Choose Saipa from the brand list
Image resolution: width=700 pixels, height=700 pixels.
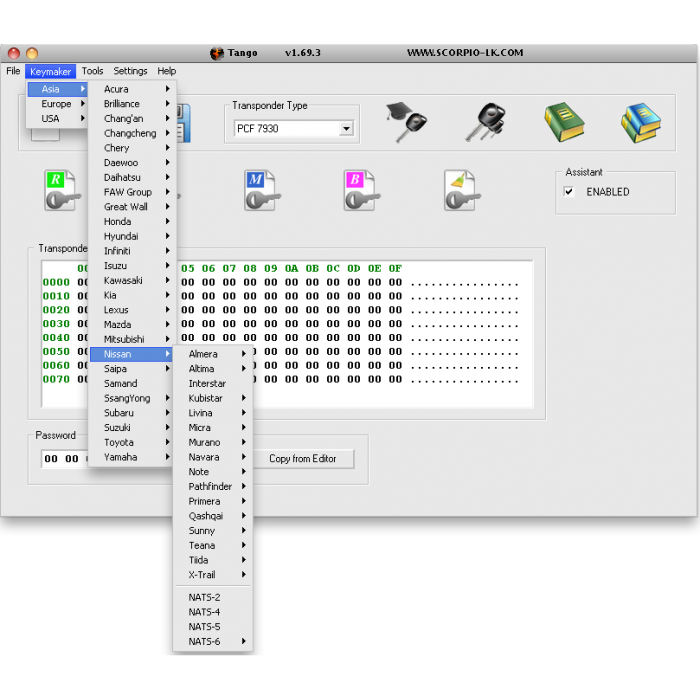tap(131, 369)
